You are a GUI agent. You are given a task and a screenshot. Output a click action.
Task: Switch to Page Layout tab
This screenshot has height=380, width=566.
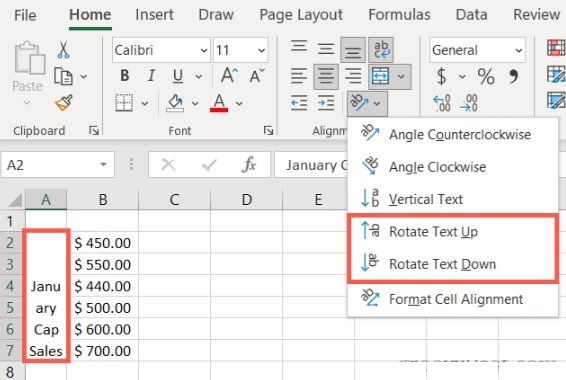coord(301,15)
